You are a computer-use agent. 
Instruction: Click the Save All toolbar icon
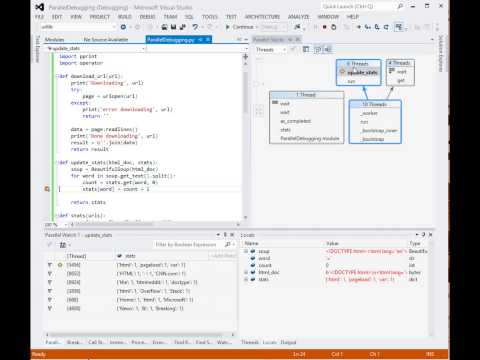pyautogui.click(x=183, y=27)
